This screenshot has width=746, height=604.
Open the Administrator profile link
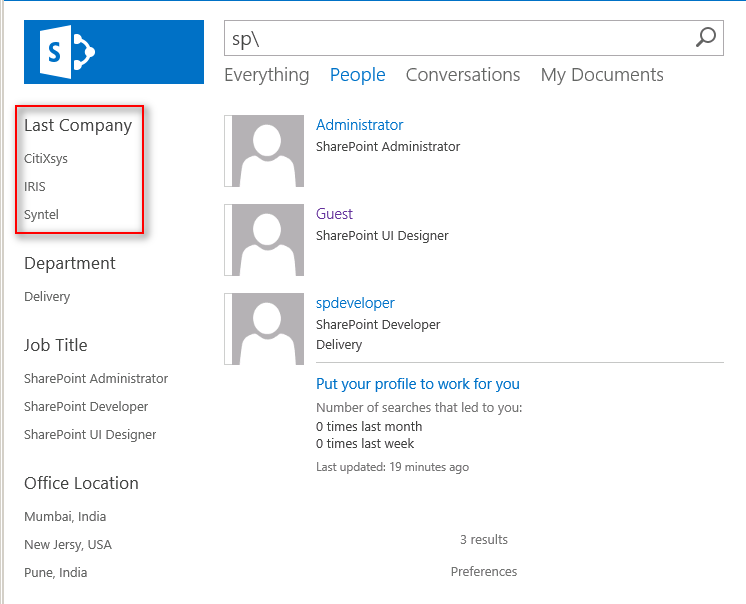coord(359,125)
